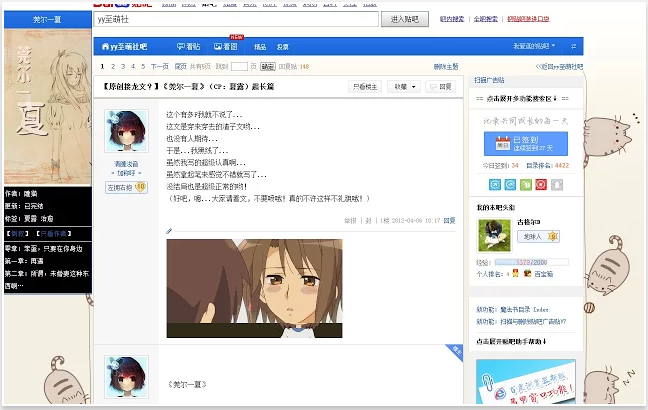The image size is (648, 410).
Task: Click the experience progress bar showing 1379/2000
Action: pos(531,262)
